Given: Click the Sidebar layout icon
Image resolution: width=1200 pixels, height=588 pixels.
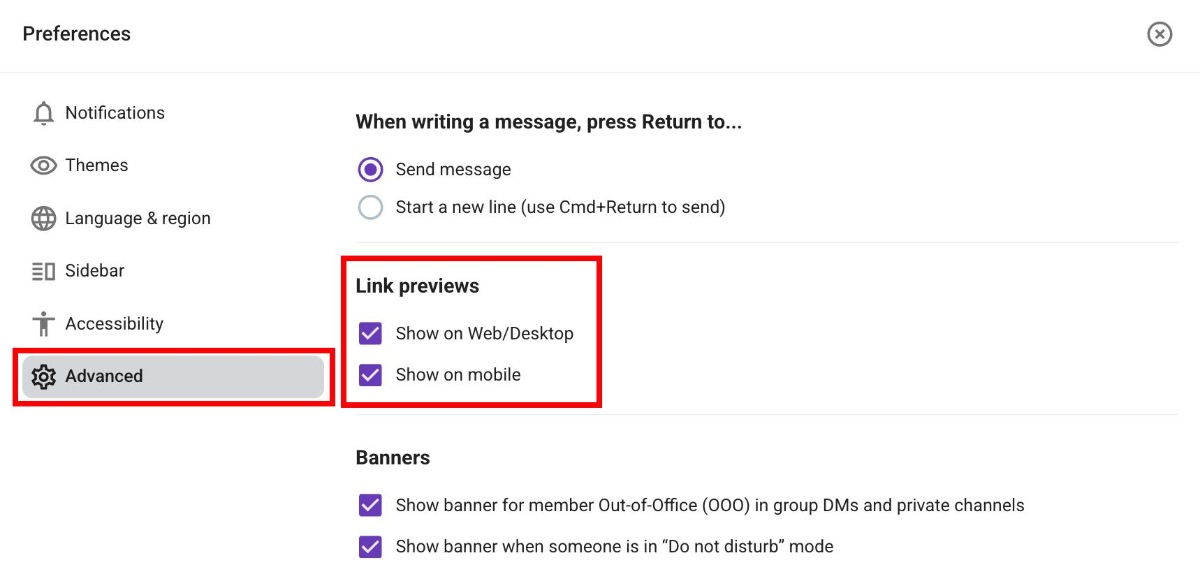Looking at the screenshot, I should 43,271.
